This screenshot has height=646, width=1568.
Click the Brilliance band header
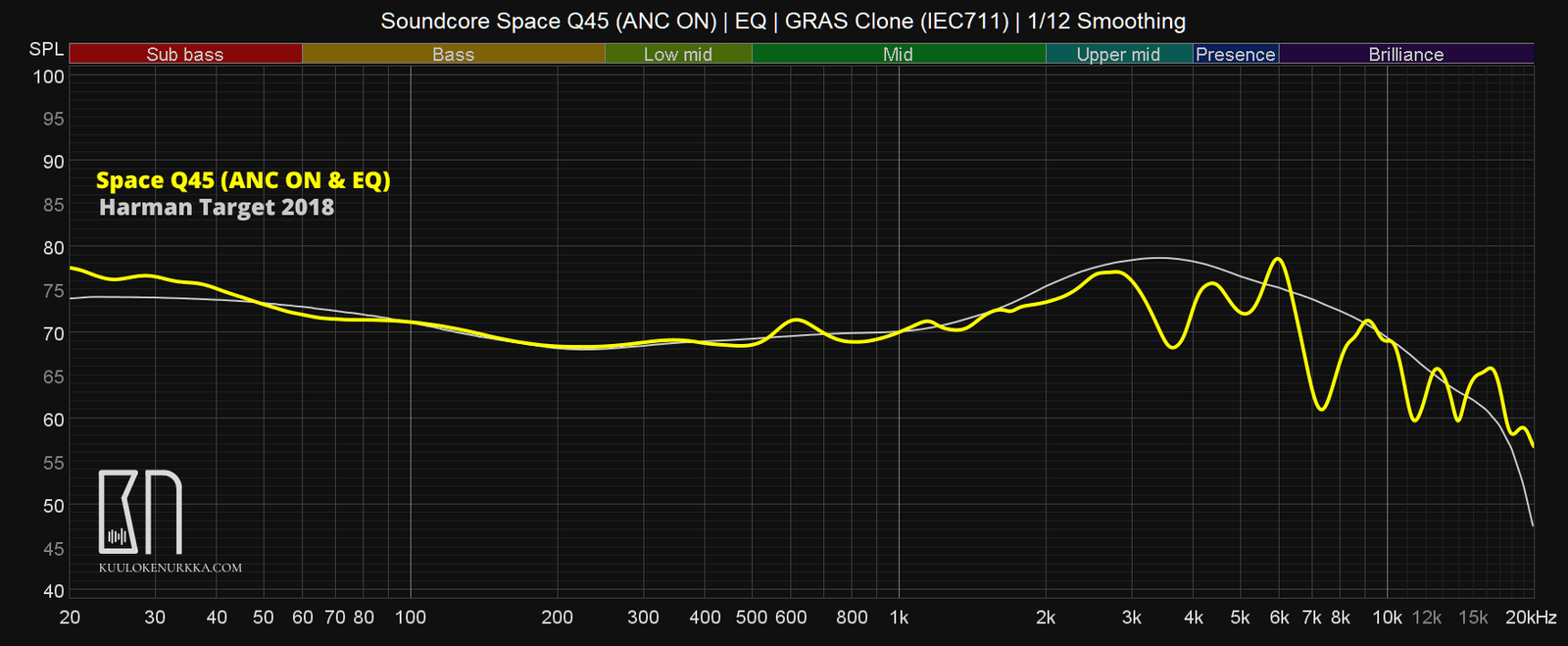(x=1405, y=55)
